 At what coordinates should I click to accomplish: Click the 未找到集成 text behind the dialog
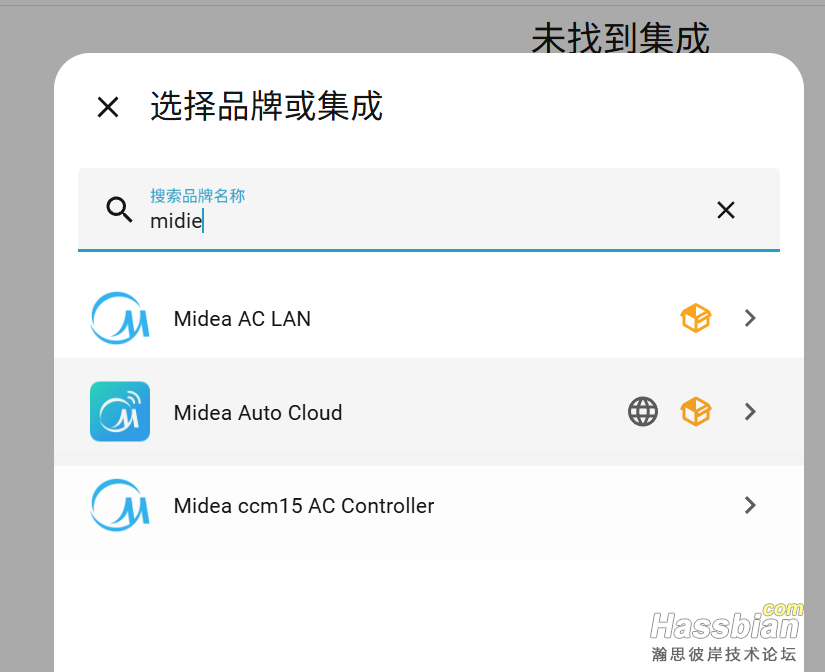[x=620, y=38]
